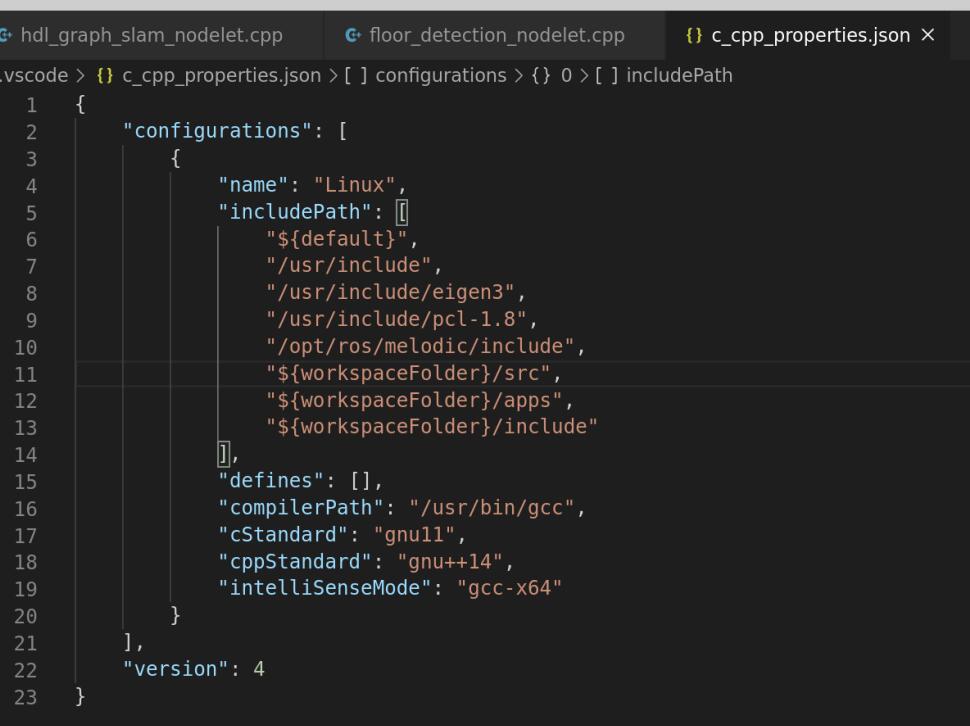This screenshot has width=970, height=726.
Task: Click line number 1 in gutter
Action: point(32,105)
